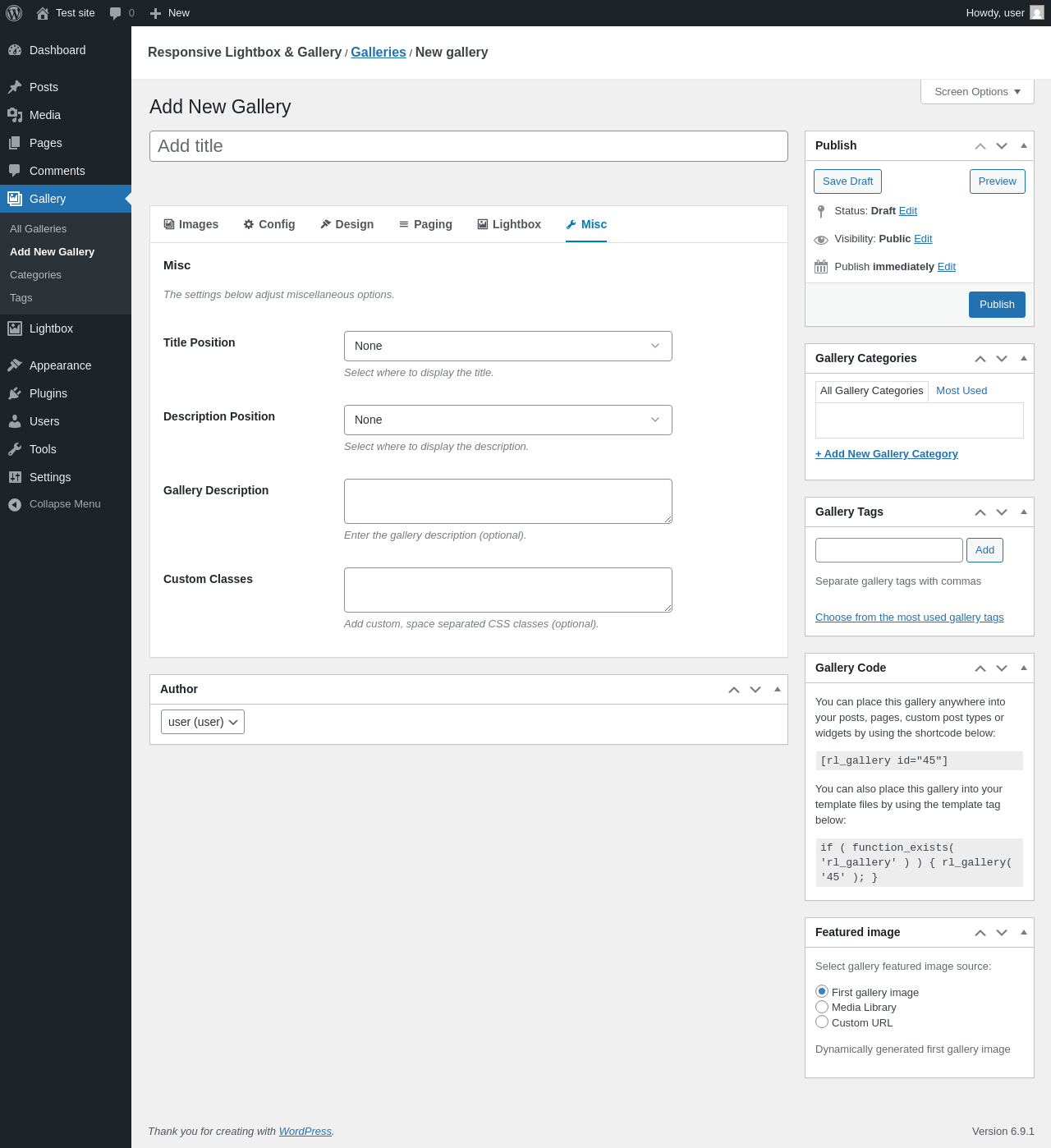Click the Posts pushpin icon

[x=15, y=87]
